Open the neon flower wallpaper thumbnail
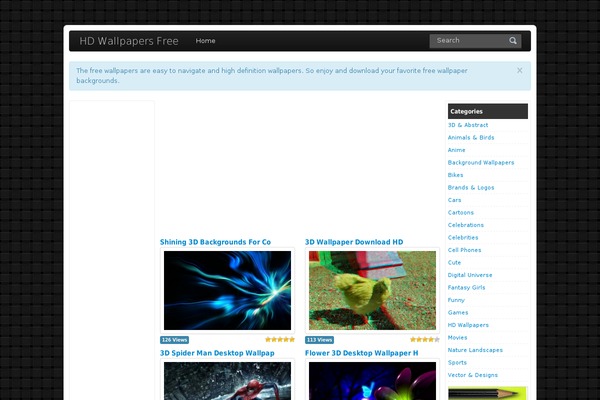Image resolution: width=600 pixels, height=400 pixels. (372, 381)
